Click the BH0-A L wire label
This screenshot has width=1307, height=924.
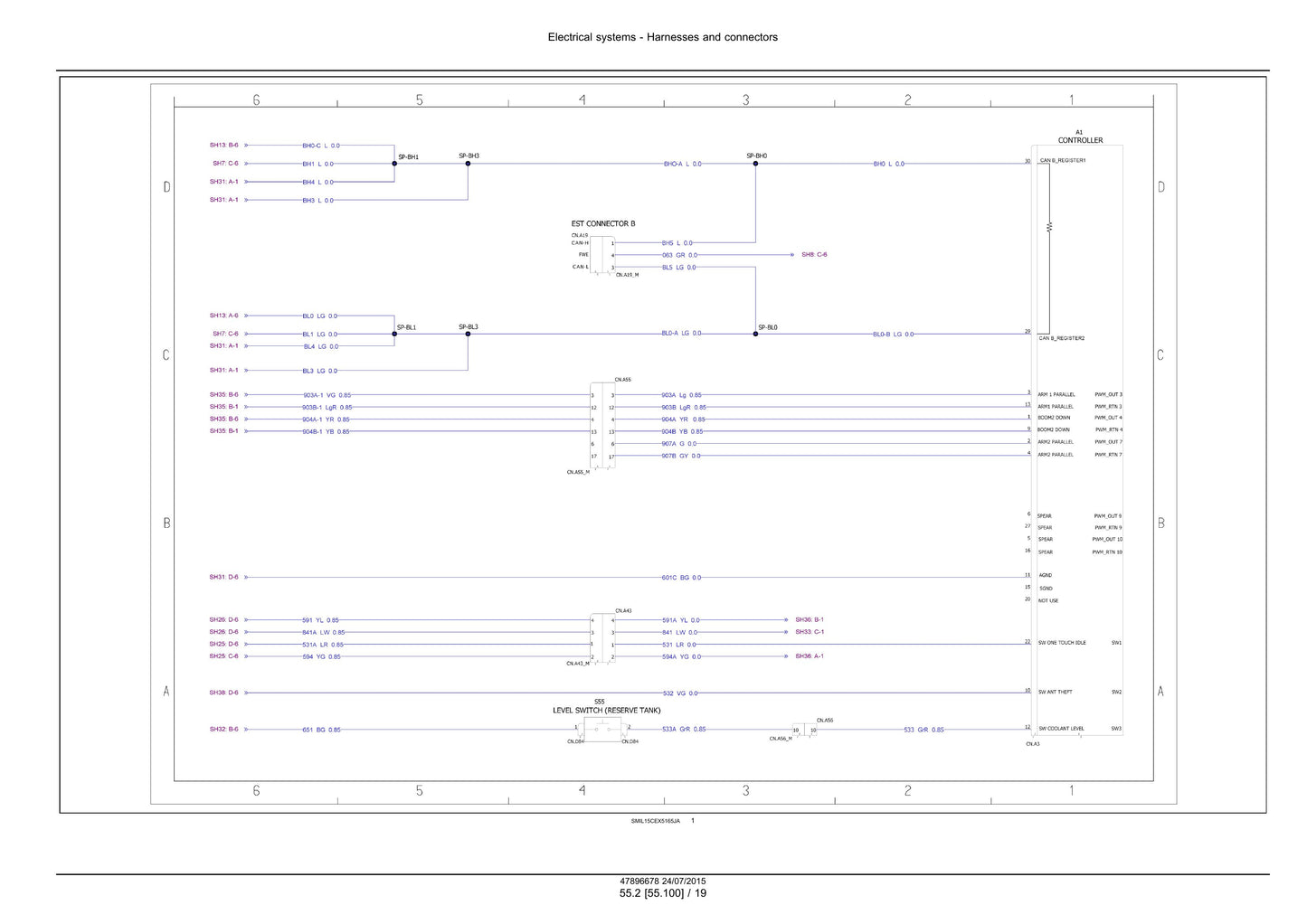[x=683, y=165]
